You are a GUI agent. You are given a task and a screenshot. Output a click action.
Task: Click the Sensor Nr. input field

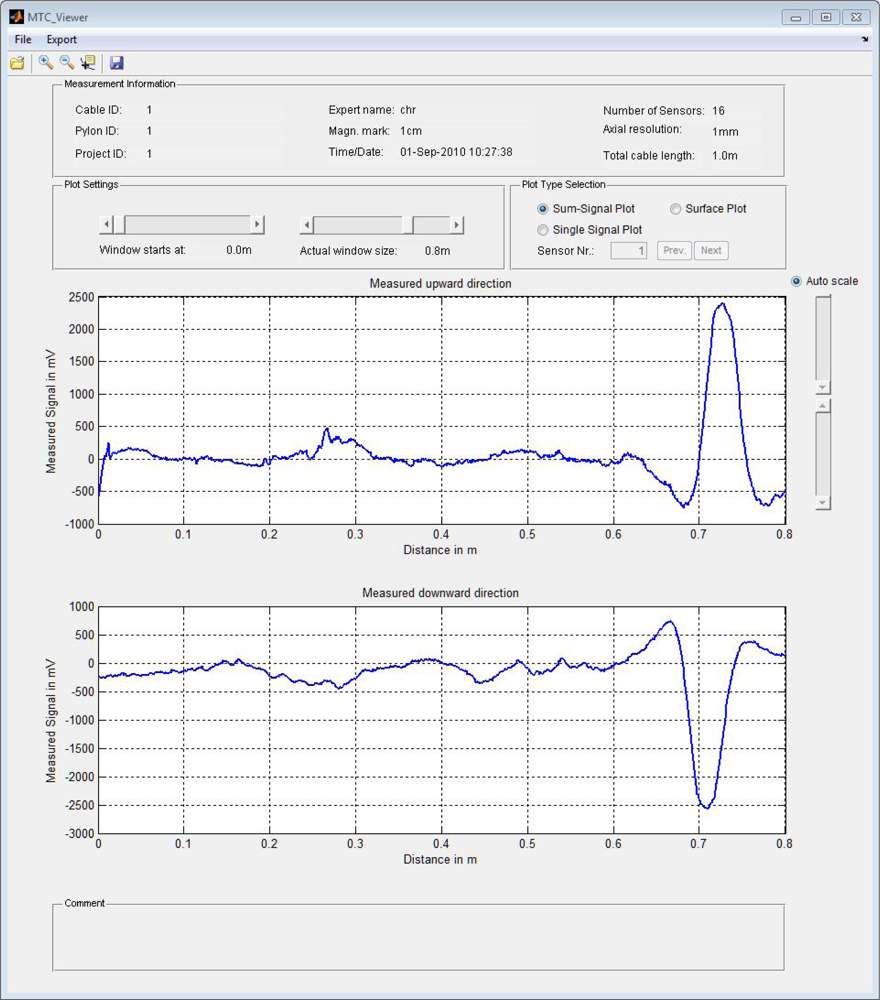(629, 251)
